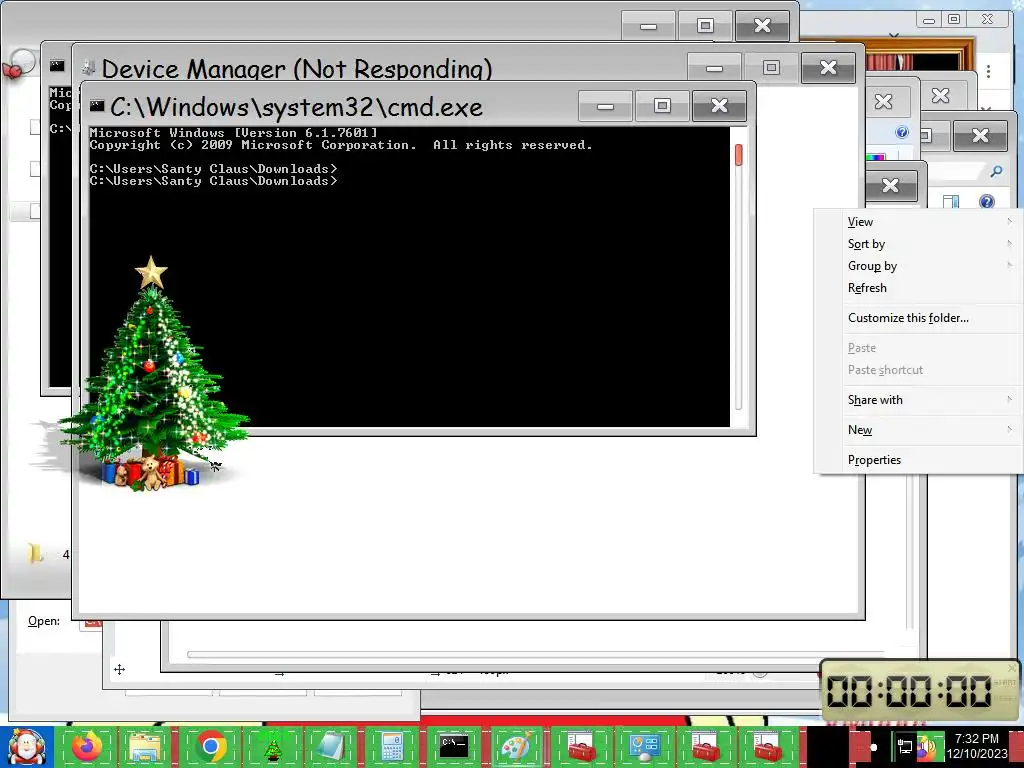Viewport: 1024px width, 768px height.
Task: Open the Control Panel taskbar icon
Action: (x=644, y=747)
